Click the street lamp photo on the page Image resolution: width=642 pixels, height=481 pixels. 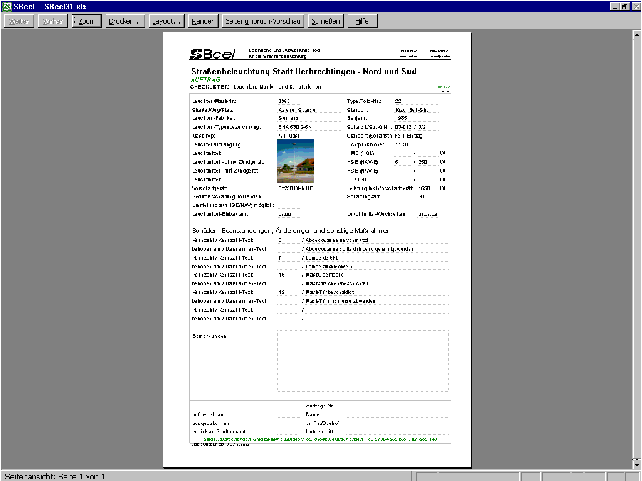coord(295,161)
